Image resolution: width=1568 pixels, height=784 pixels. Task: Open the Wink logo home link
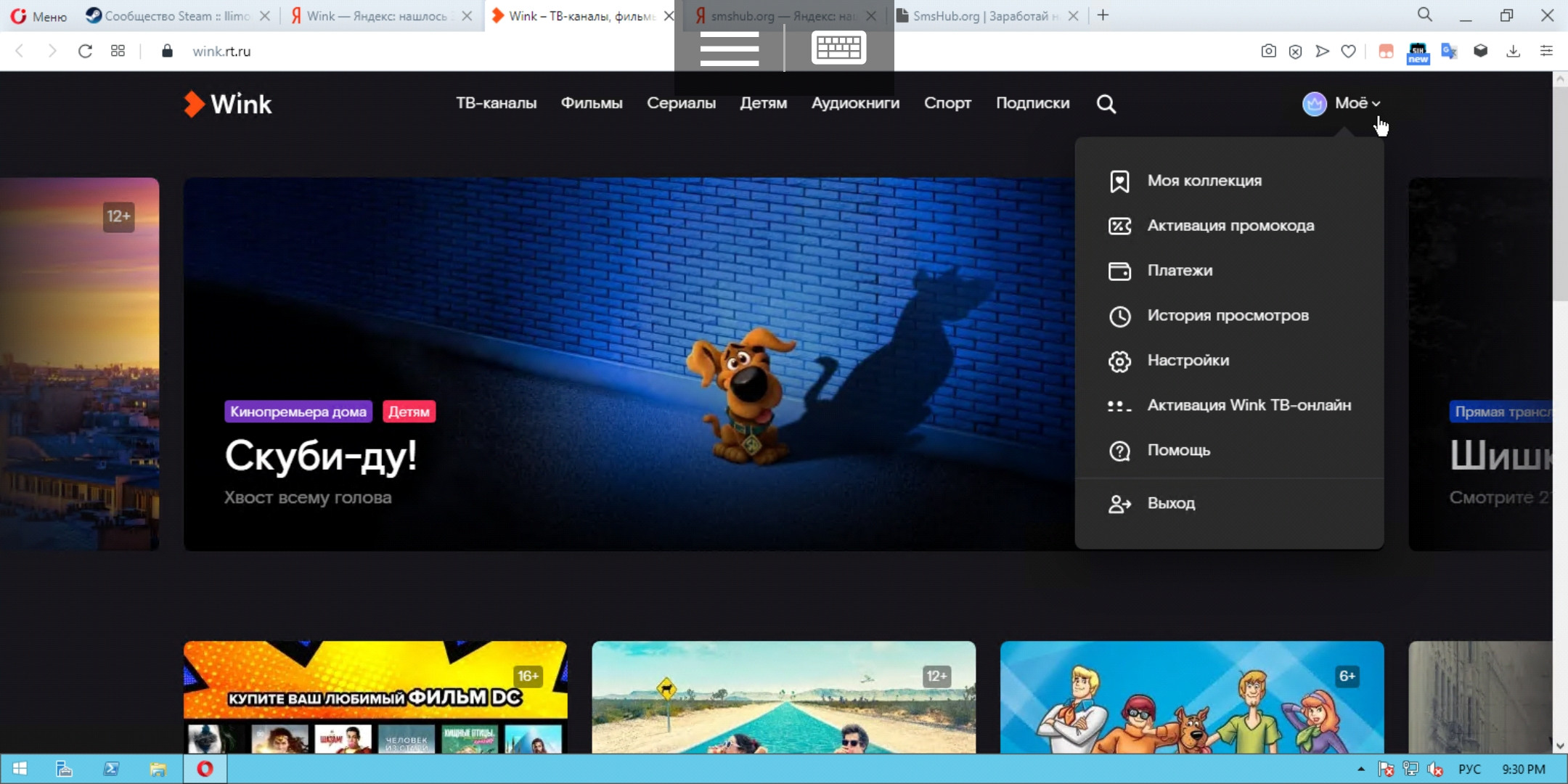tap(228, 104)
